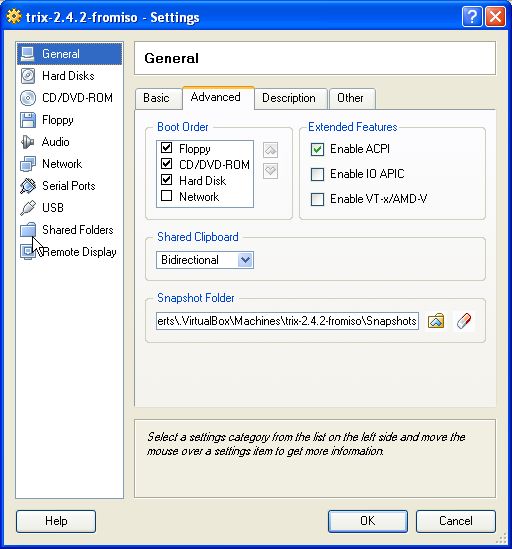Open CD/DVD-ROM settings label
Viewport: 512px width, 549px height.
click(x=77, y=98)
